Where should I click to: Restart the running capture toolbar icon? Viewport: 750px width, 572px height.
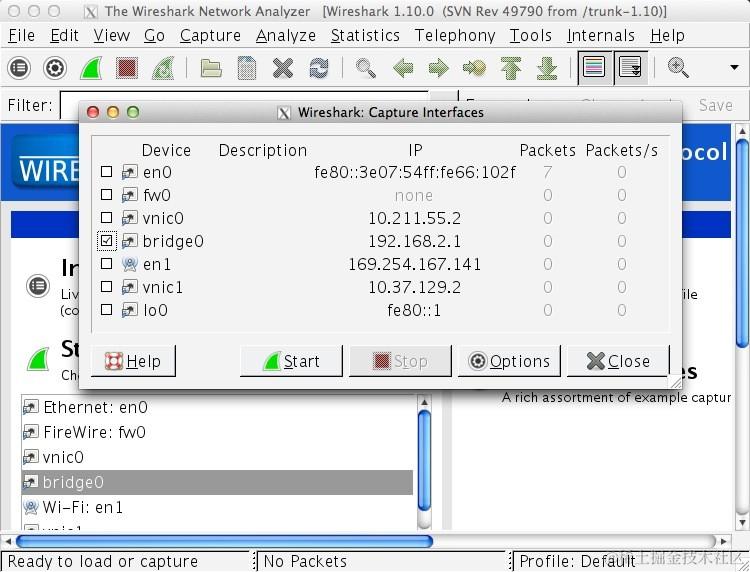(x=163, y=68)
